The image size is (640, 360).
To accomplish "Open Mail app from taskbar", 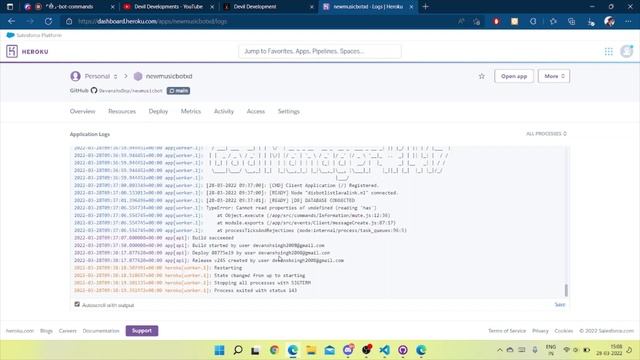I will [x=329, y=350].
